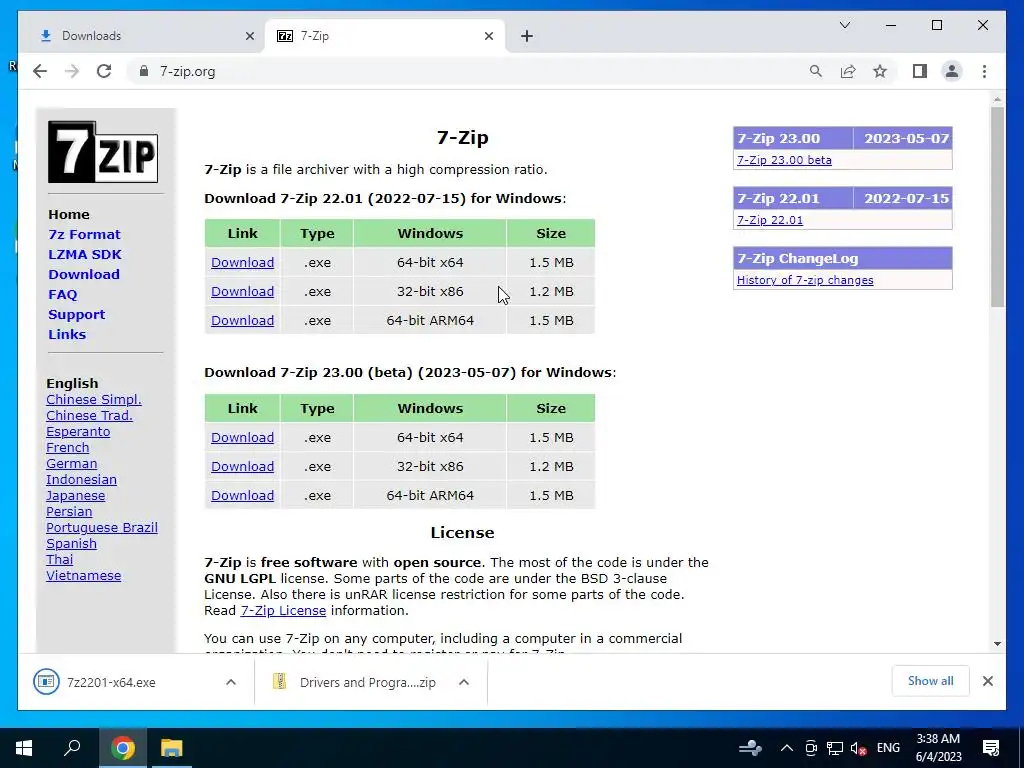Close the downloads bar

987,681
